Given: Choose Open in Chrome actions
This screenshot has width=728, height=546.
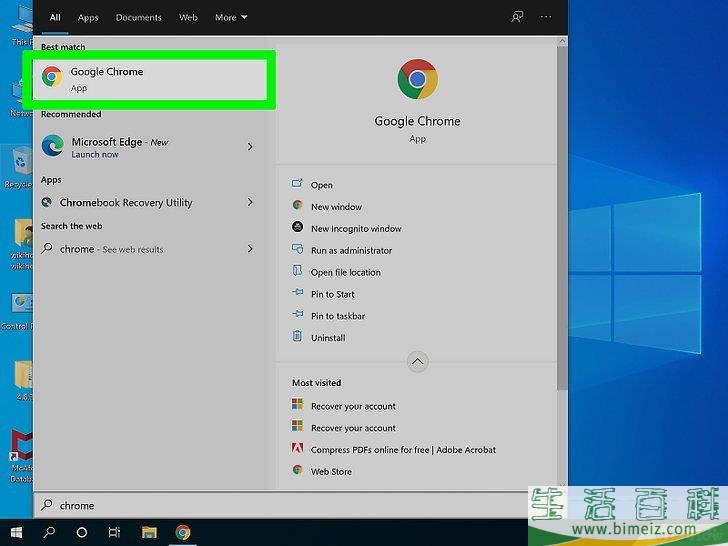Looking at the screenshot, I should (321, 185).
